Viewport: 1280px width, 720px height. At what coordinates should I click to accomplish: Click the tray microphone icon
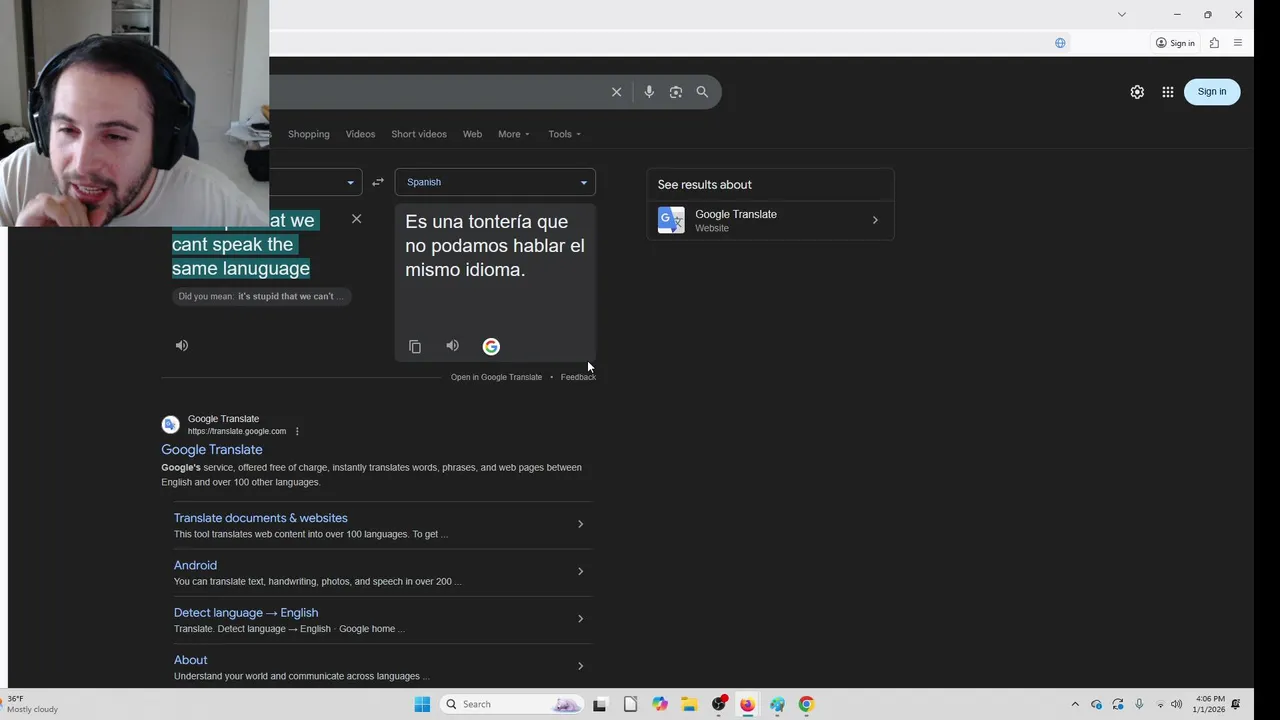pyautogui.click(x=1139, y=704)
